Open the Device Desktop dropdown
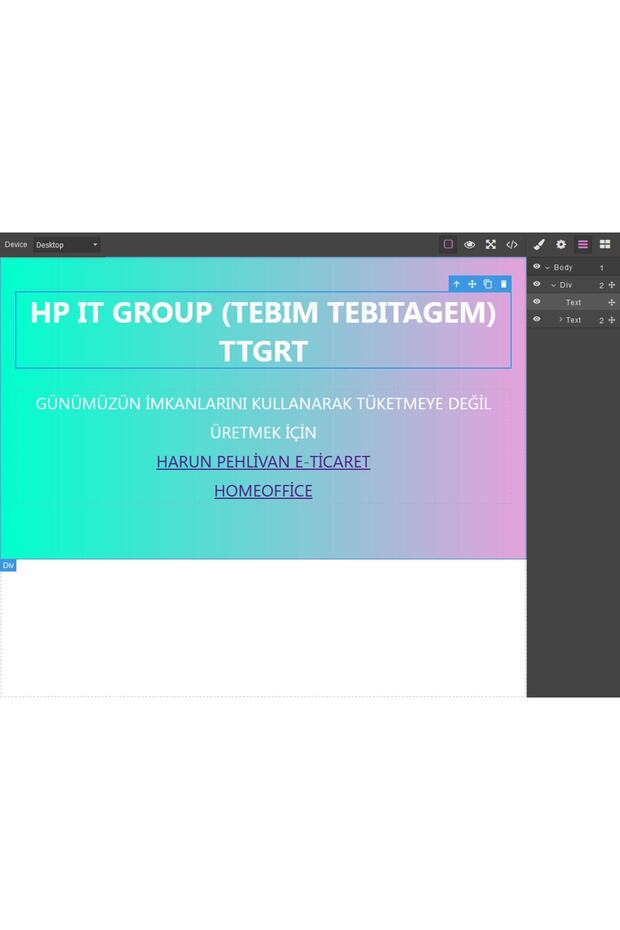 click(x=66, y=245)
